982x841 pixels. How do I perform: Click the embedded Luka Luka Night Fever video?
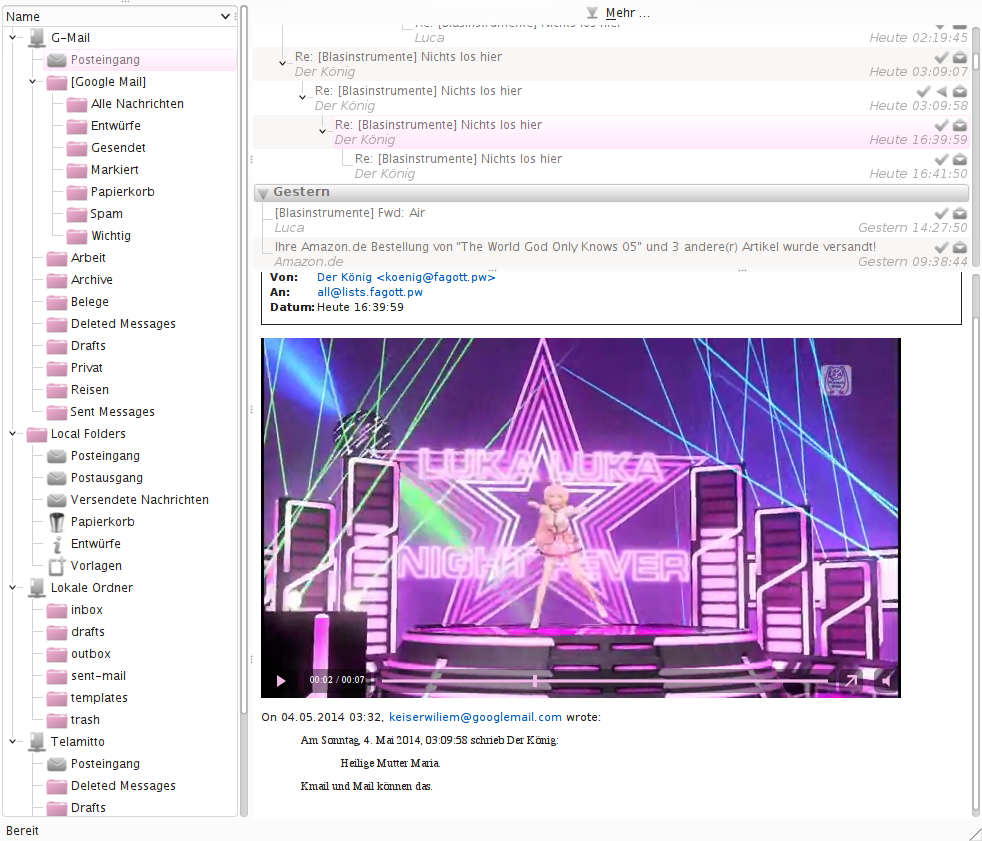click(581, 518)
